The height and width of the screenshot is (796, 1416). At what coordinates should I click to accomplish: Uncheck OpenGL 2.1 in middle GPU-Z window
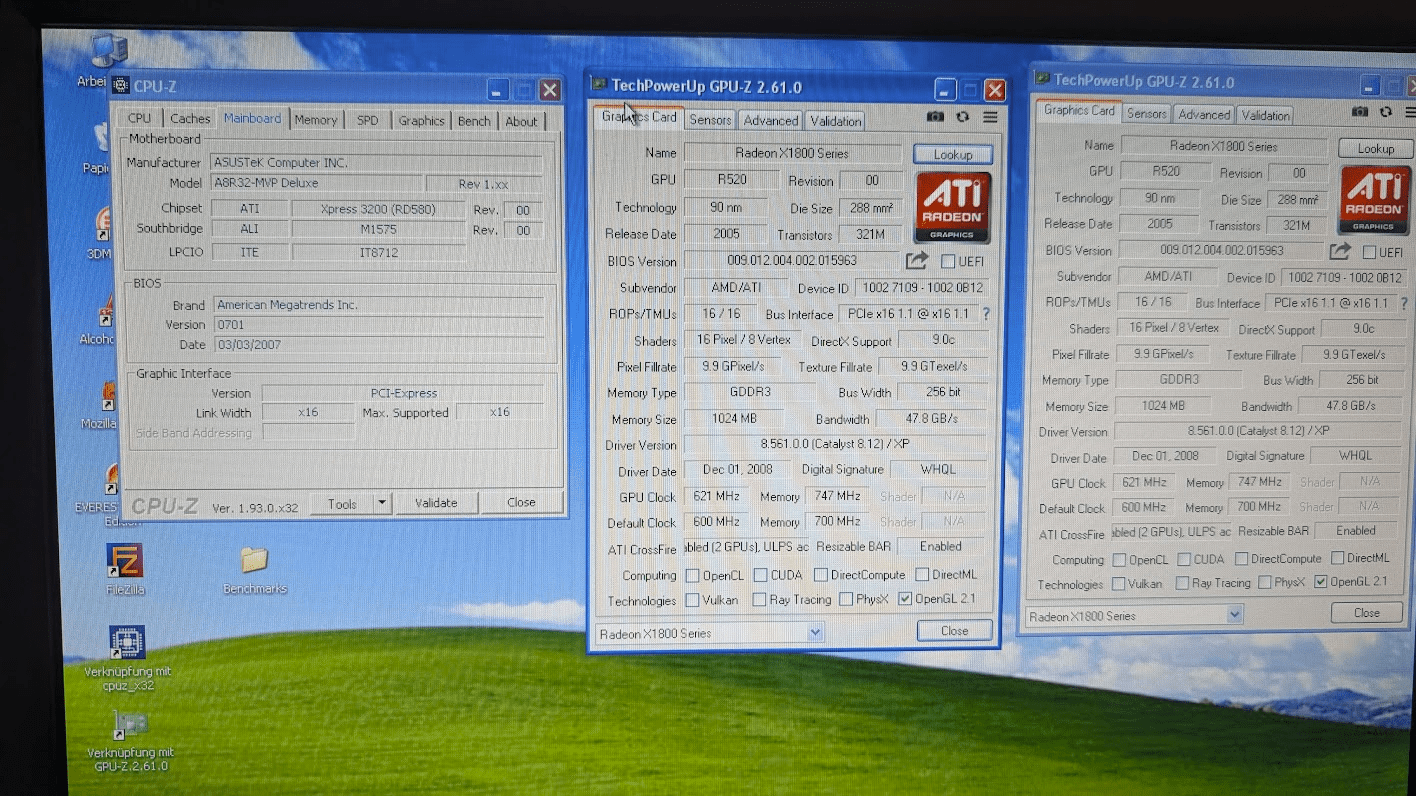coord(905,600)
